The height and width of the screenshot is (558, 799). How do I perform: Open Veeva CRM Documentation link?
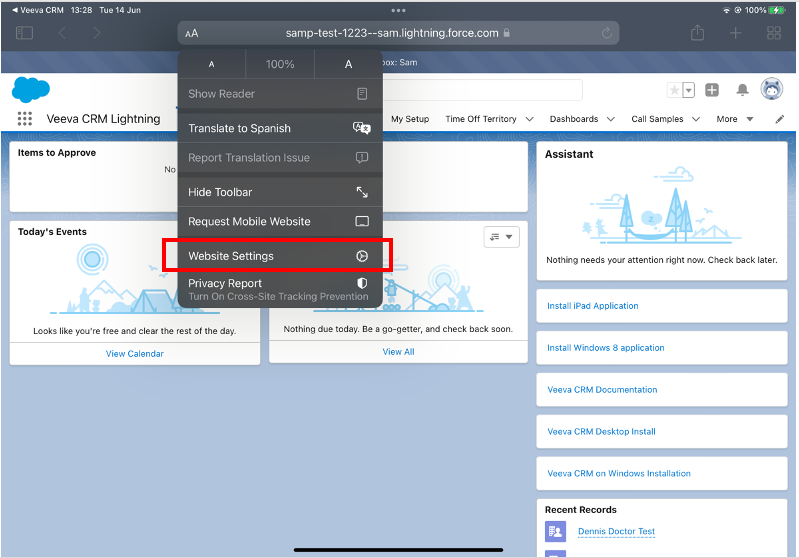click(602, 390)
